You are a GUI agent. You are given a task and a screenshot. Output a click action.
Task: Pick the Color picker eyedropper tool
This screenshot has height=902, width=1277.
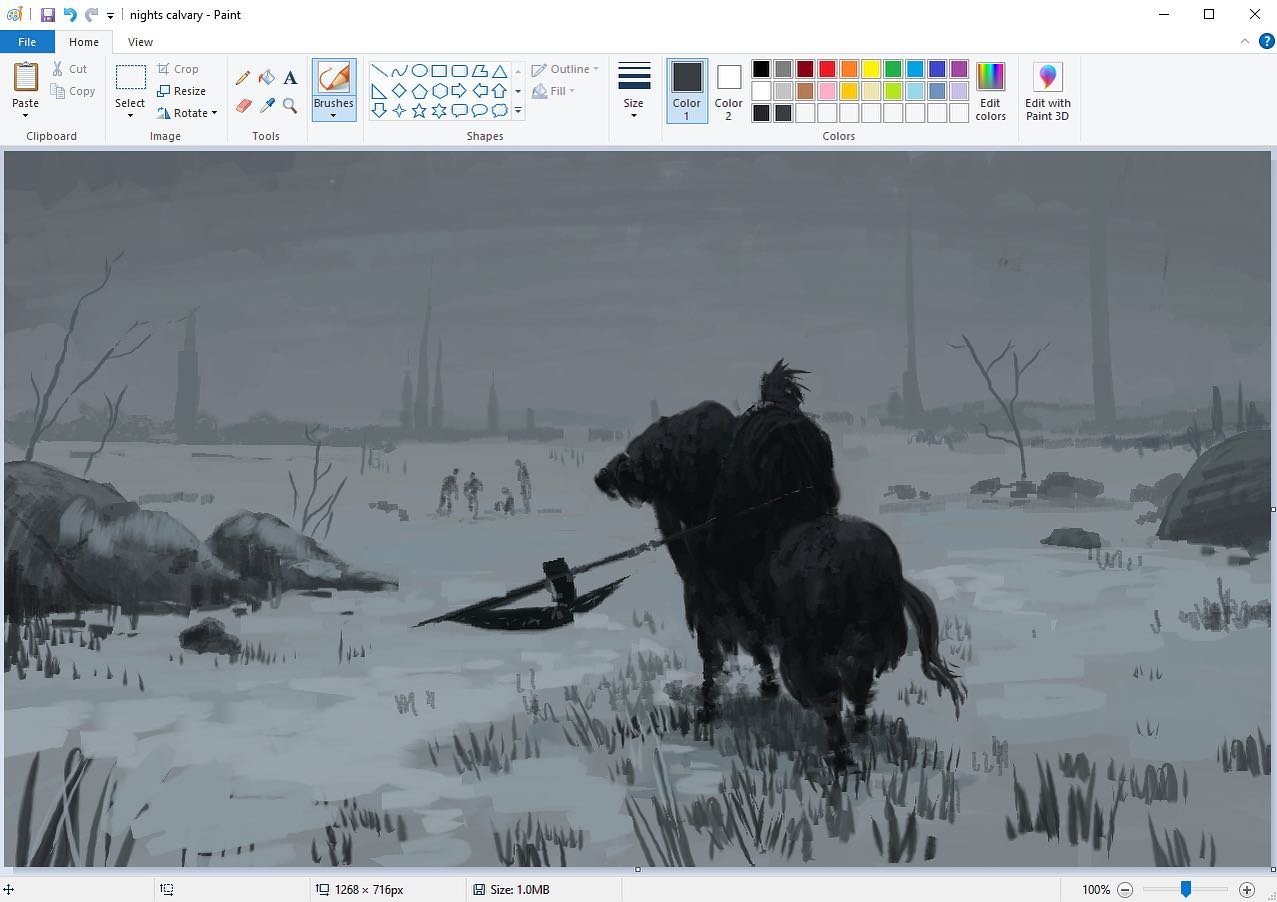click(266, 105)
